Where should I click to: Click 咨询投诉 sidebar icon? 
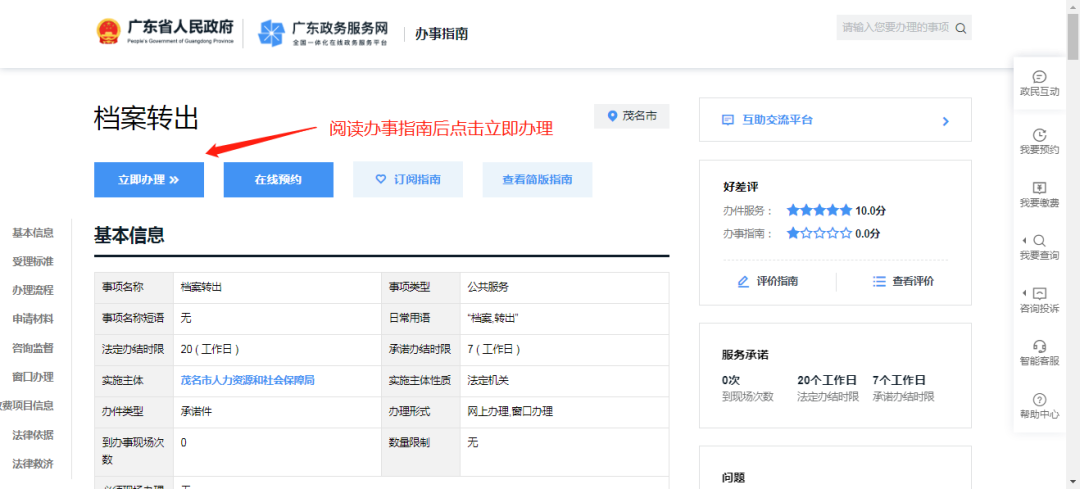pos(1039,294)
